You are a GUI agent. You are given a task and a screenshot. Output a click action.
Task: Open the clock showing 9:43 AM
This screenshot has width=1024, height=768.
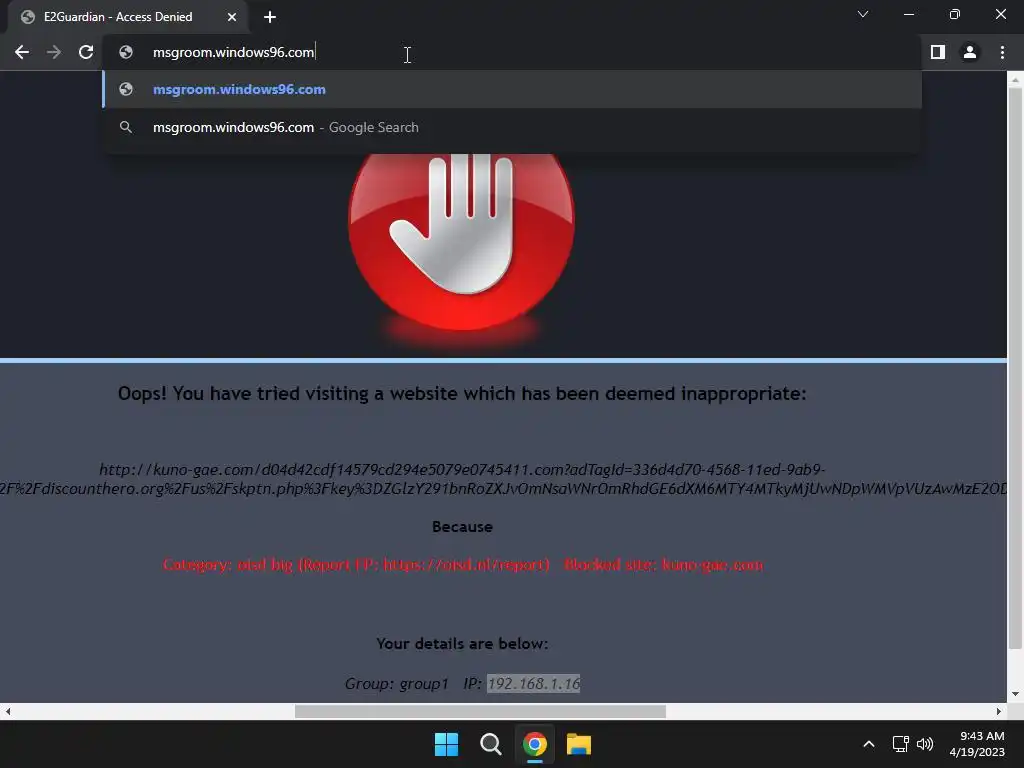tap(977, 744)
